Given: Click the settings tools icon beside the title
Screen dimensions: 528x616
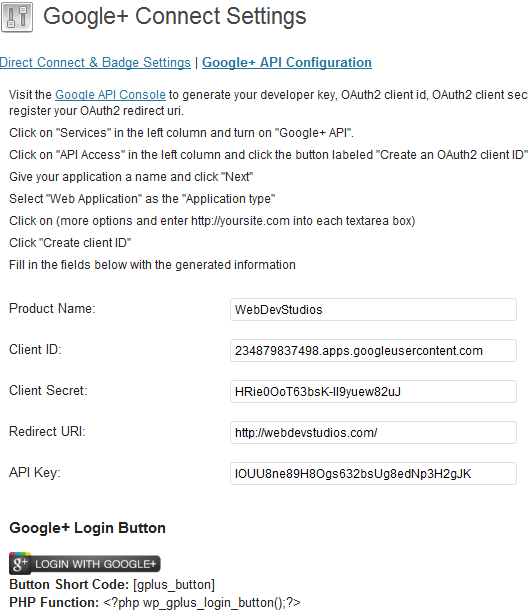Looking at the screenshot, I should [17, 17].
